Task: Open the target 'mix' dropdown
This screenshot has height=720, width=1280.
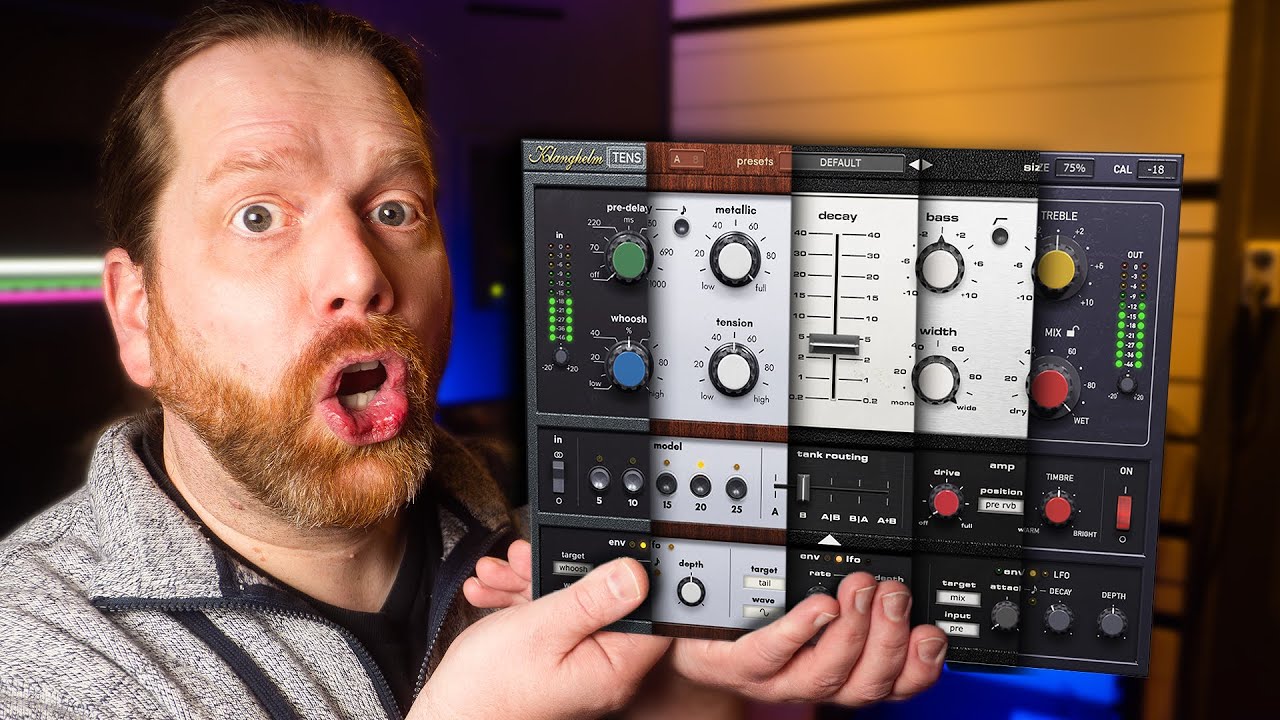Action: (958, 598)
